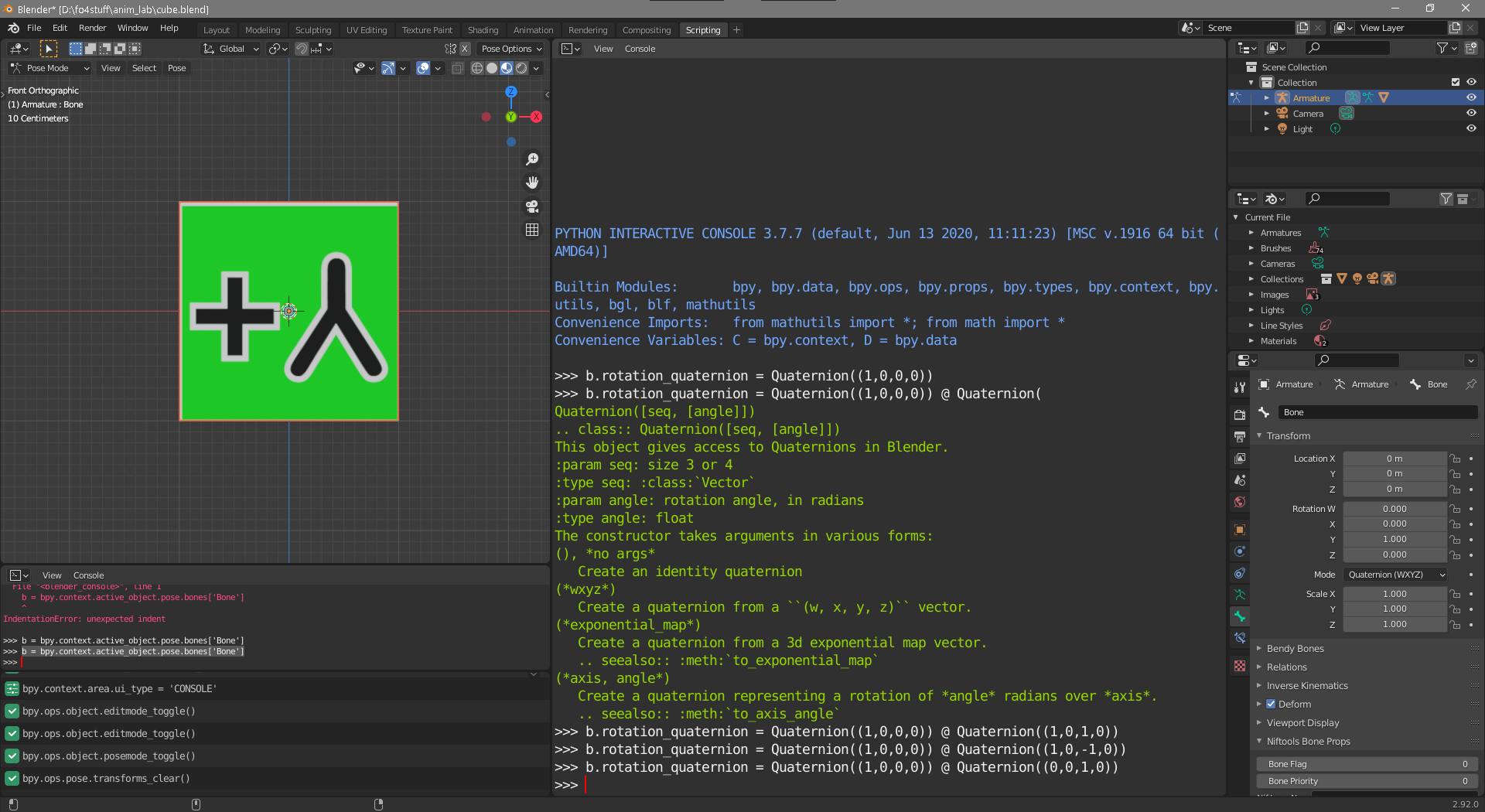Expand Armature item in outliner tree
This screenshot has height=812, width=1485.
(x=1267, y=98)
